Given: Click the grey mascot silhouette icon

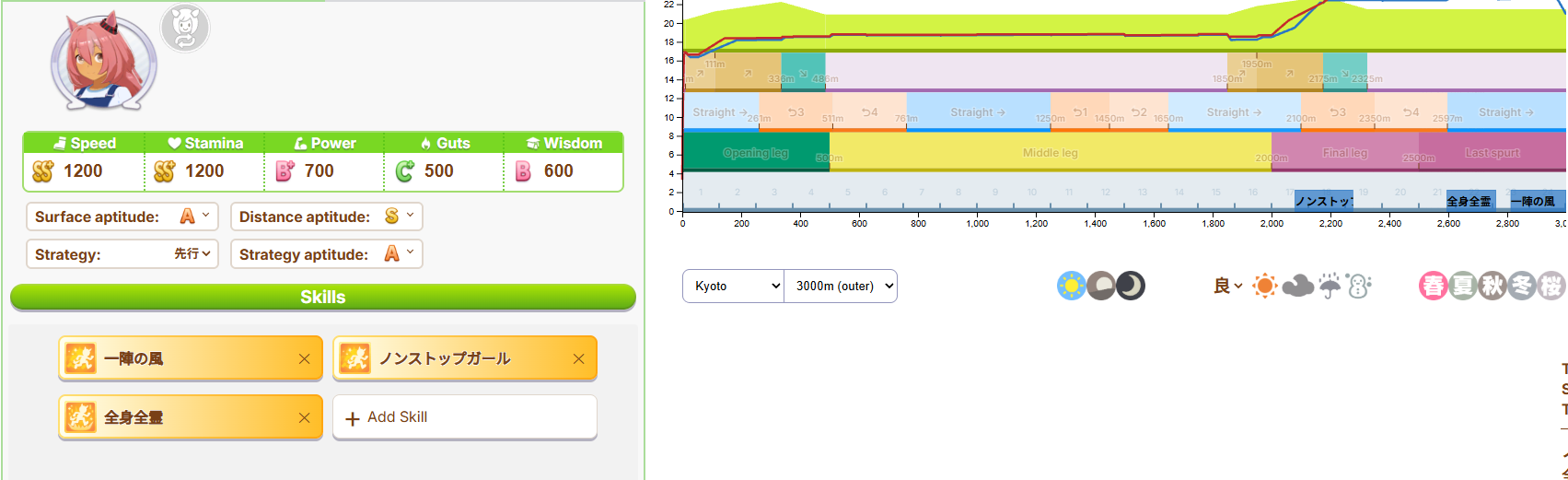Looking at the screenshot, I should tap(185, 28).
